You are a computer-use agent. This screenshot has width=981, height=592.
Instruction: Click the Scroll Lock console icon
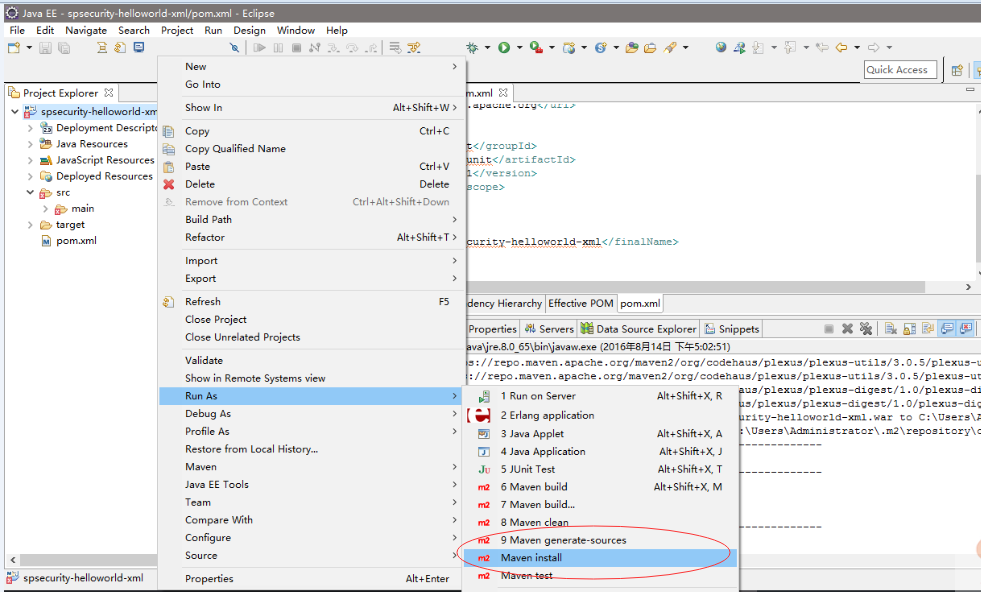point(910,329)
